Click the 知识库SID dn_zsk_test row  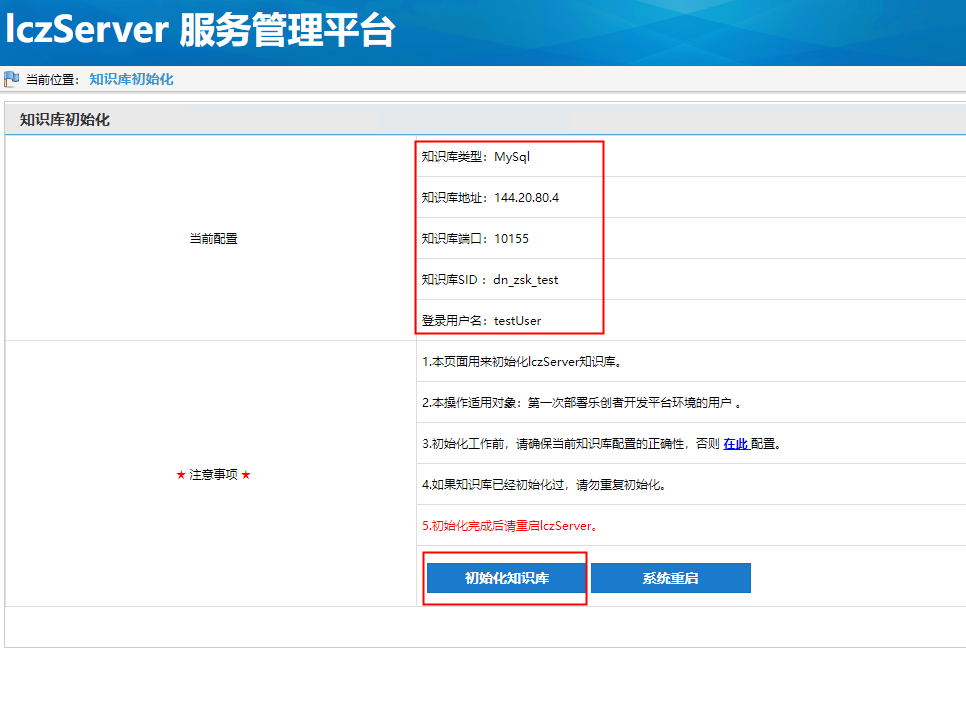[x=490, y=280]
